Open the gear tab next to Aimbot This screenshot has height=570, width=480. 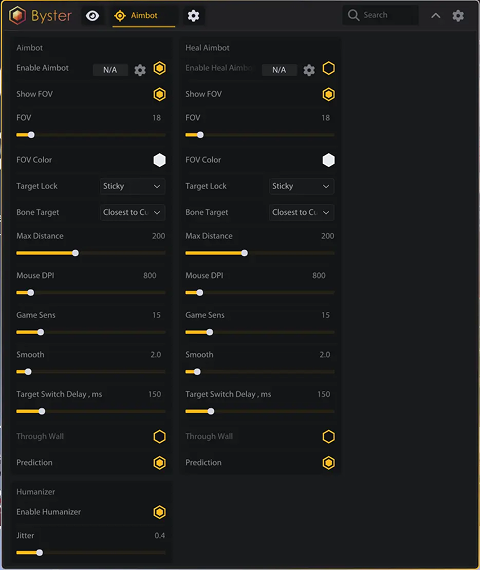tap(193, 16)
